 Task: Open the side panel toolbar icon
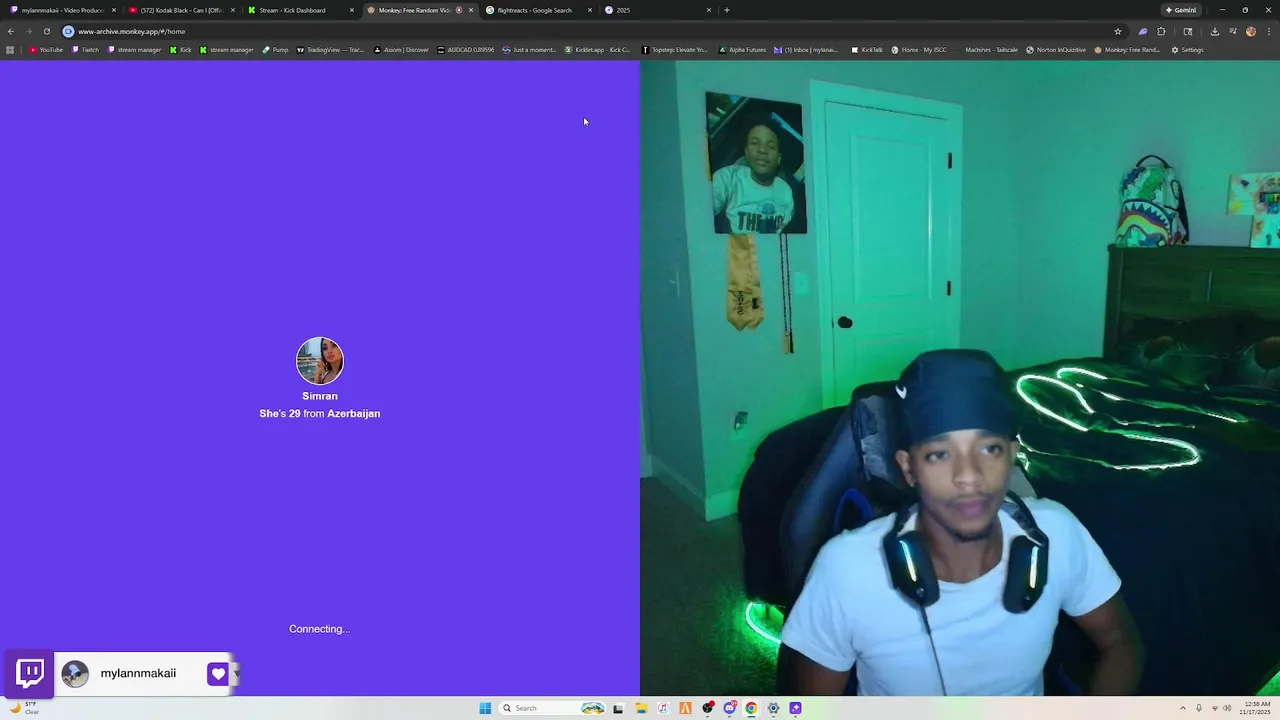[x=1188, y=31]
